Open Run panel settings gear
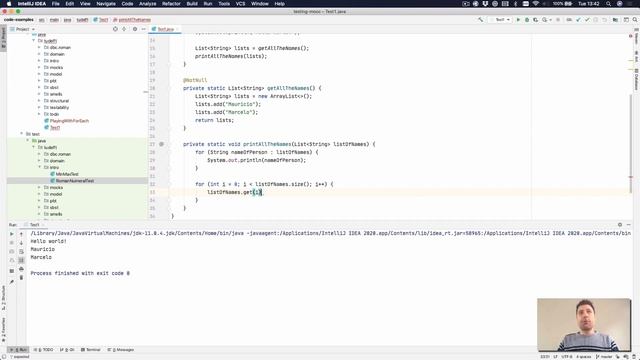 (620, 224)
